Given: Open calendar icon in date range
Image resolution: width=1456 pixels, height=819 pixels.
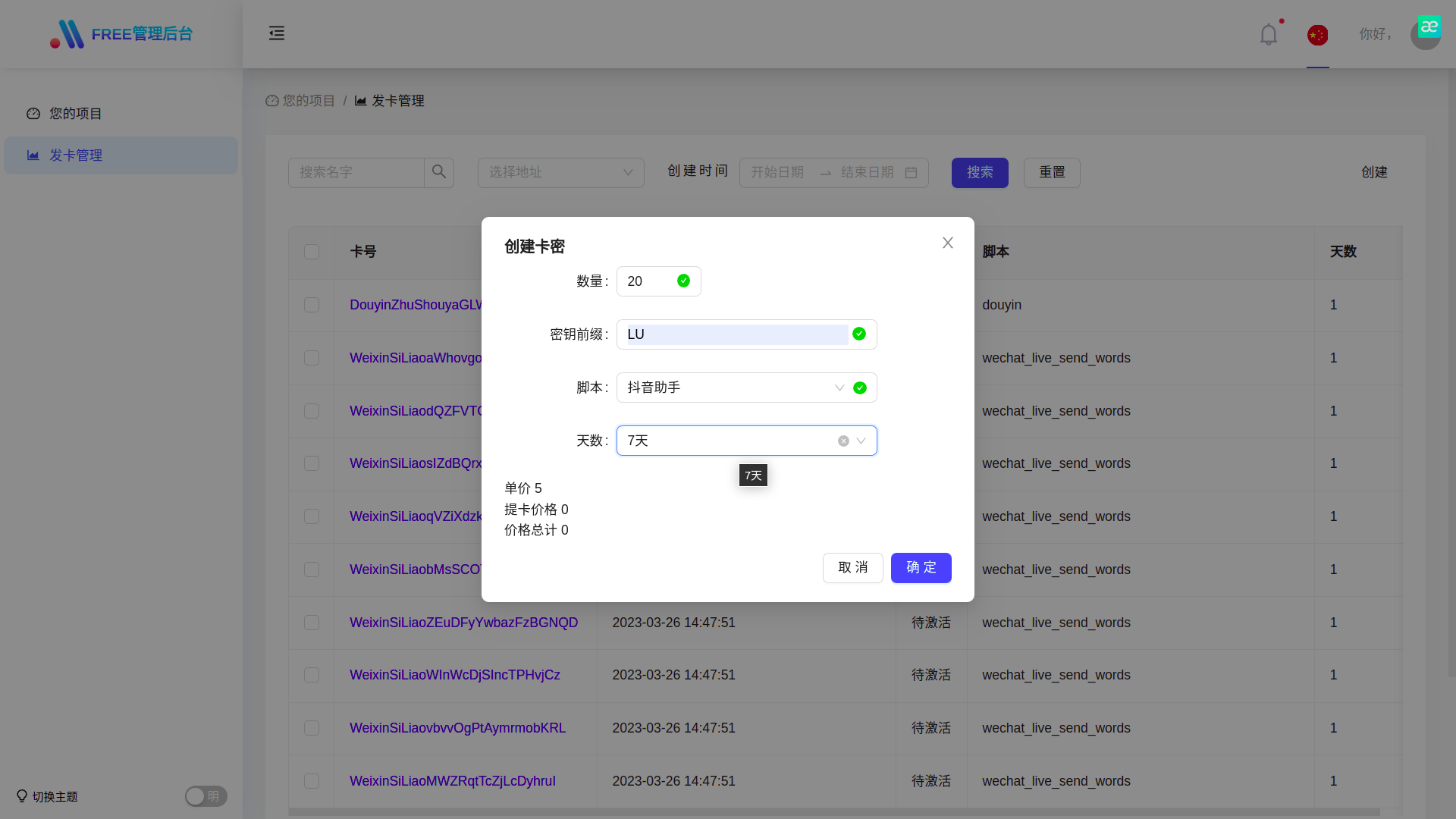Looking at the screenshot, I should click(x=912, y=173).
